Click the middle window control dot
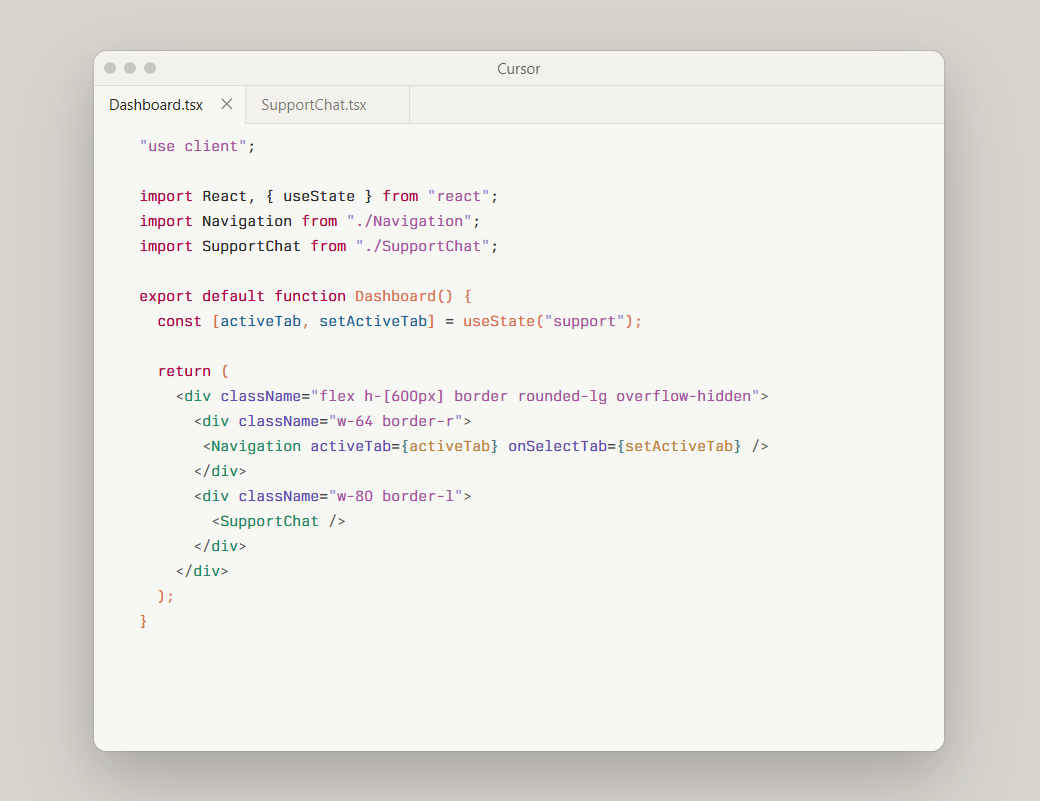The width and height of the screenshot is (1040, 801). (130, 68)
